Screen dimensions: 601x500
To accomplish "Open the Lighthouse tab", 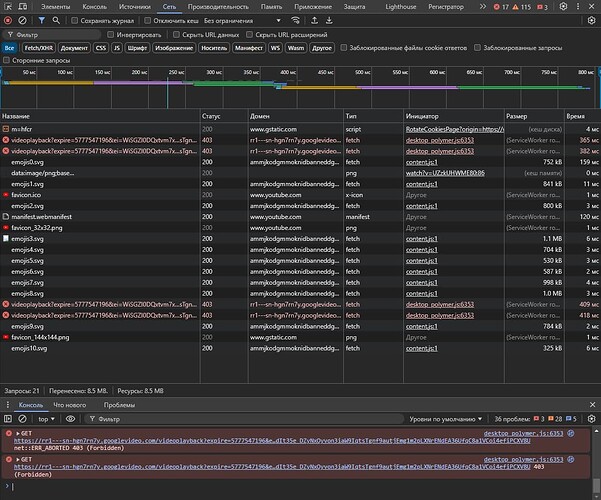I will [401, 7].
